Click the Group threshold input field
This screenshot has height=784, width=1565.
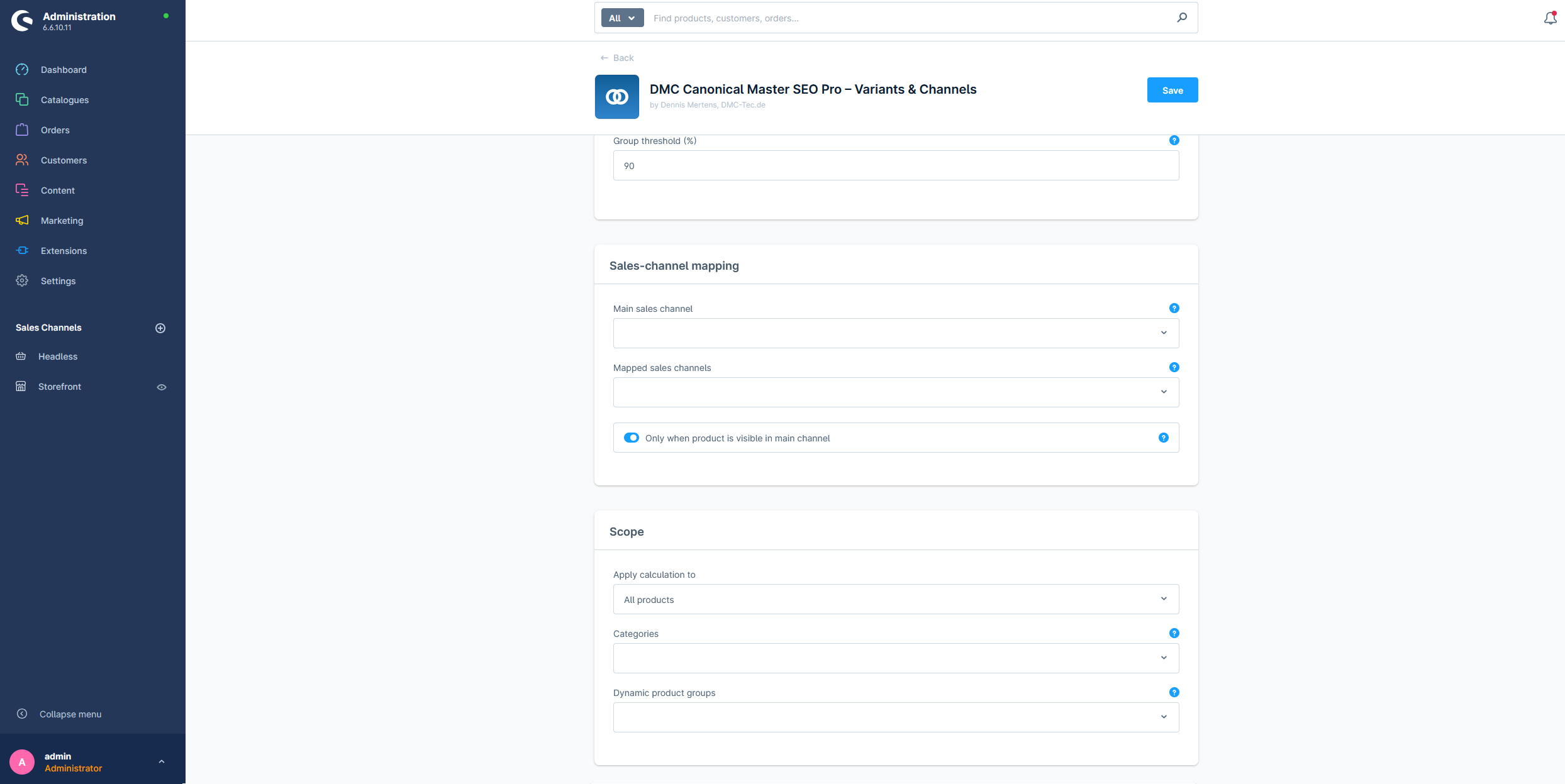tap(896, 165)
